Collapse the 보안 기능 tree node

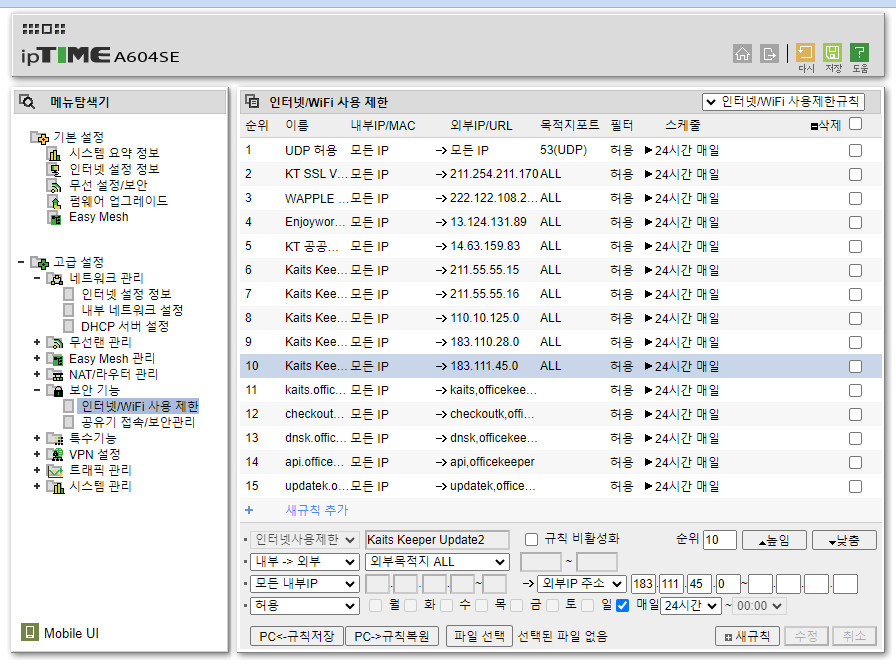coord(37,390)
